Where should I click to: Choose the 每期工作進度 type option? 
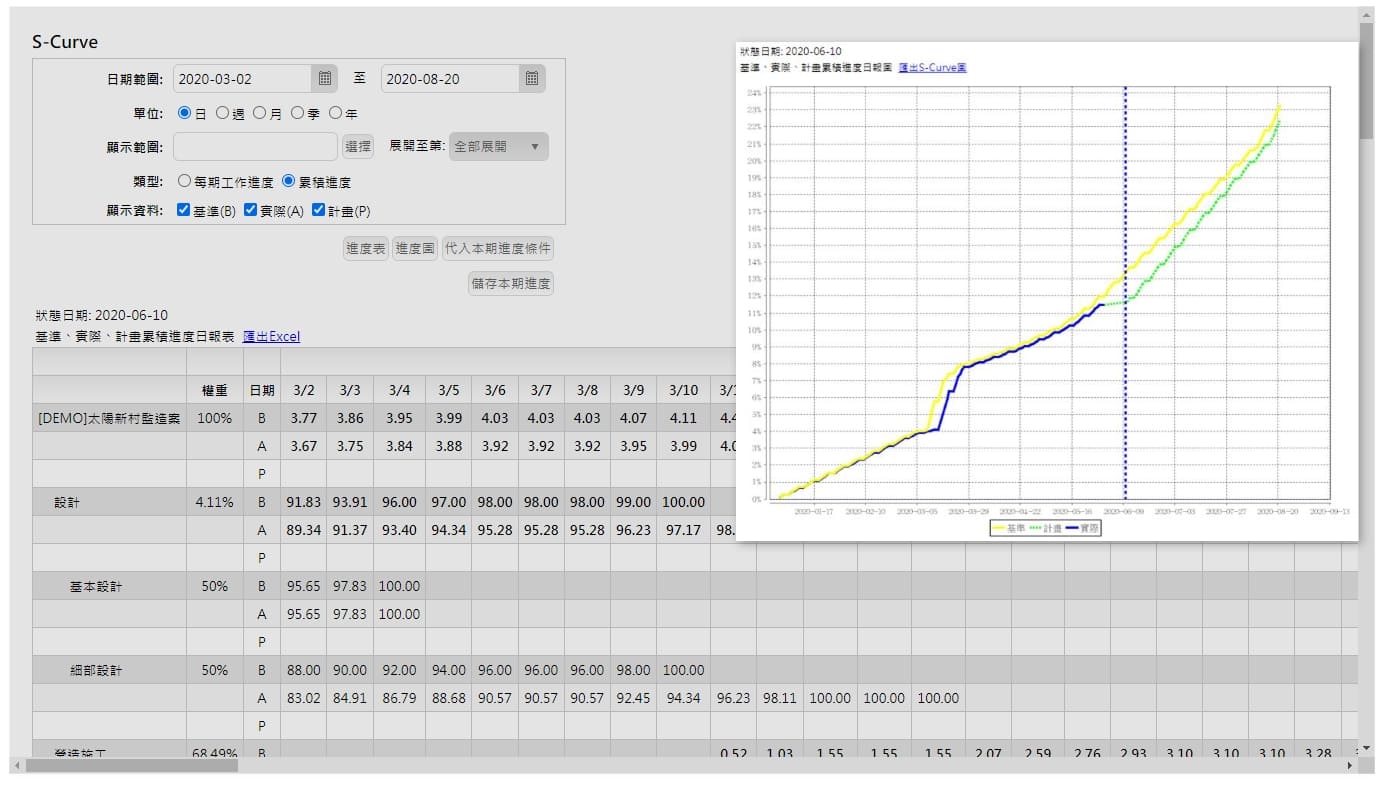184,182
